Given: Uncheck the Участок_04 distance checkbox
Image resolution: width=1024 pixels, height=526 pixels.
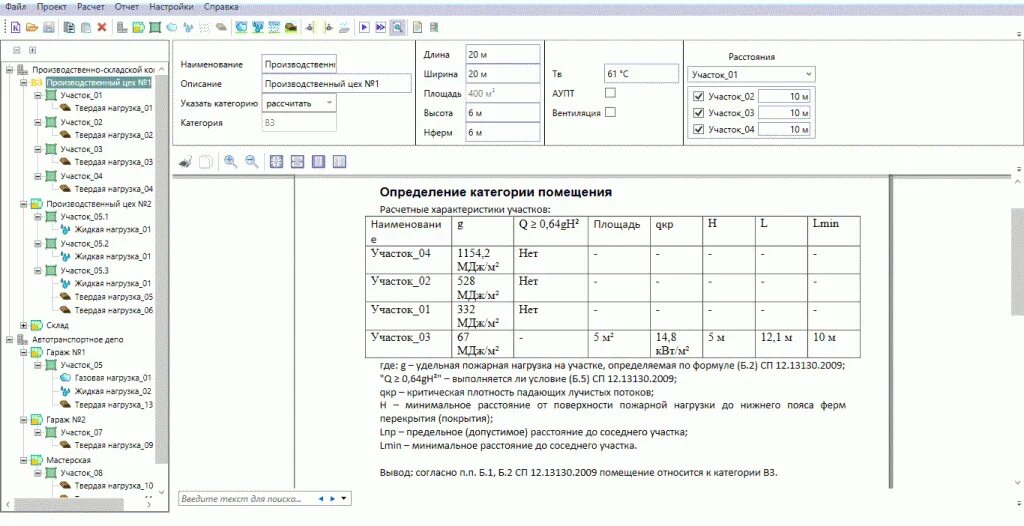Looking at the screenshot, I should coord(698,129).
